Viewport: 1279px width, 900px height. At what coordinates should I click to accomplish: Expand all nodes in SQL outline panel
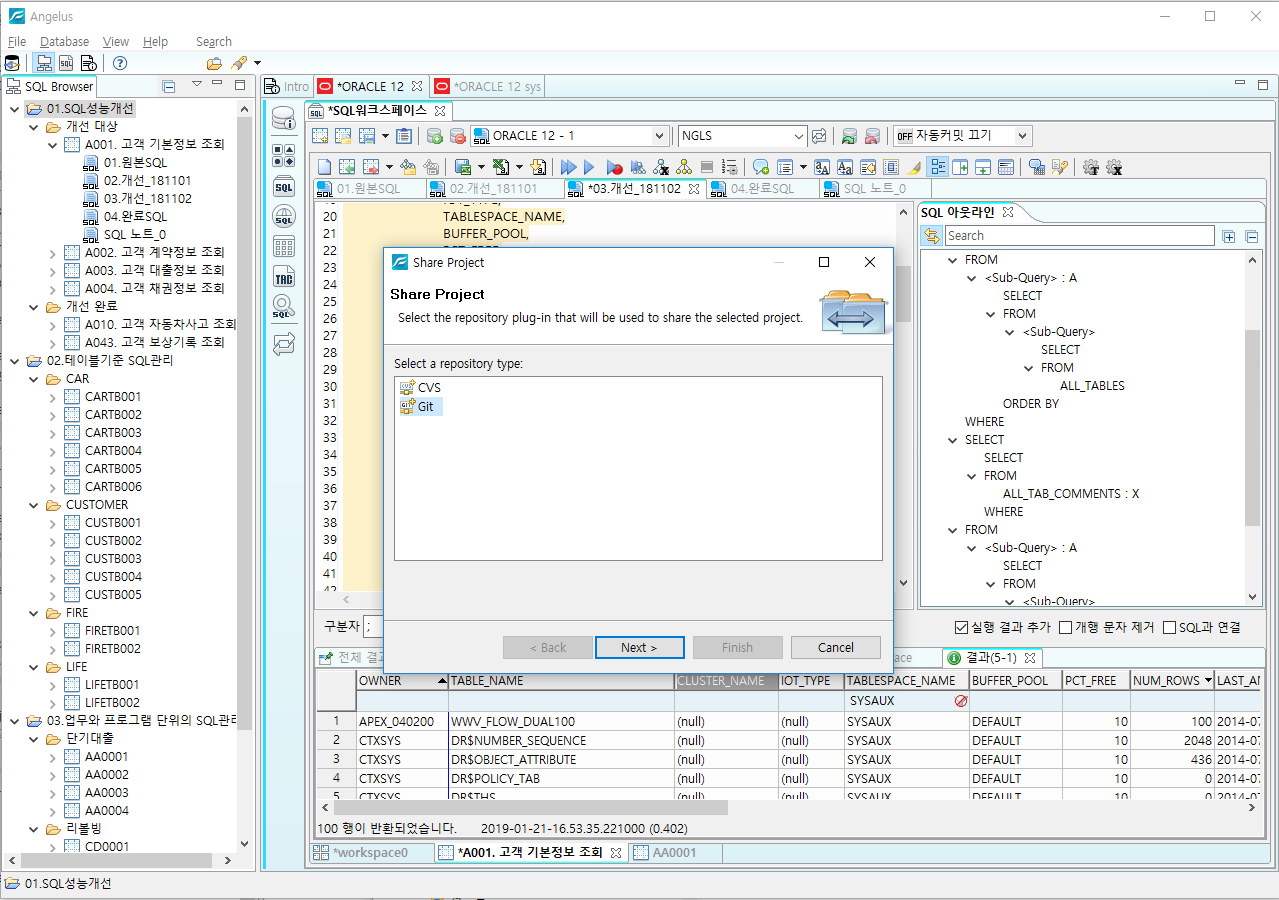tap(1229, 236)
